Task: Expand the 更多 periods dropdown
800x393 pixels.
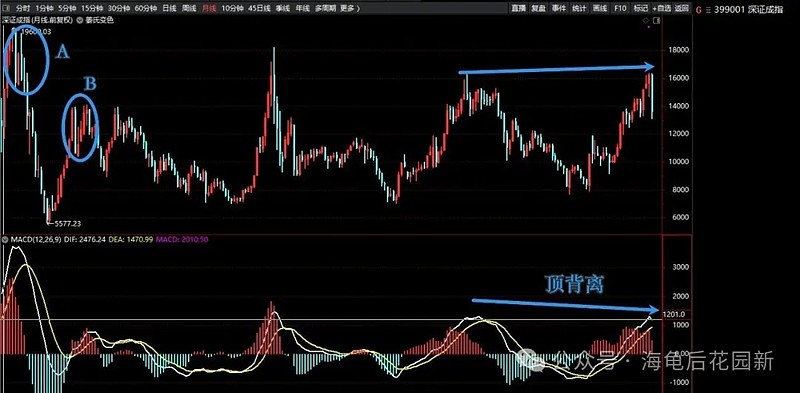Action: pyautogui.click(x=349, y=8)
